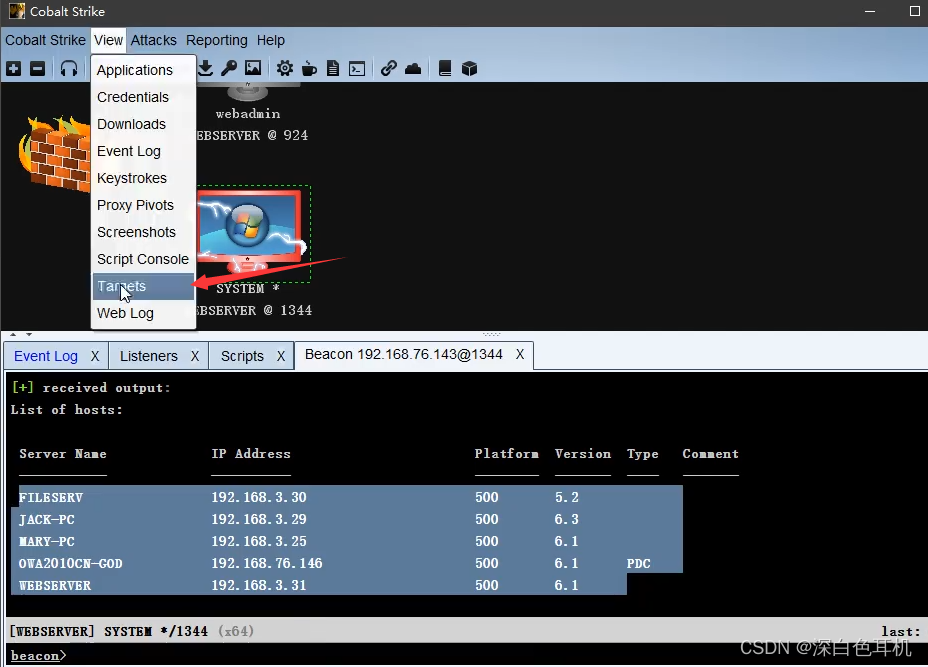Click the IP address 192.168.3.25
Viewport: 928px width, 667px height.
(259, 541)
